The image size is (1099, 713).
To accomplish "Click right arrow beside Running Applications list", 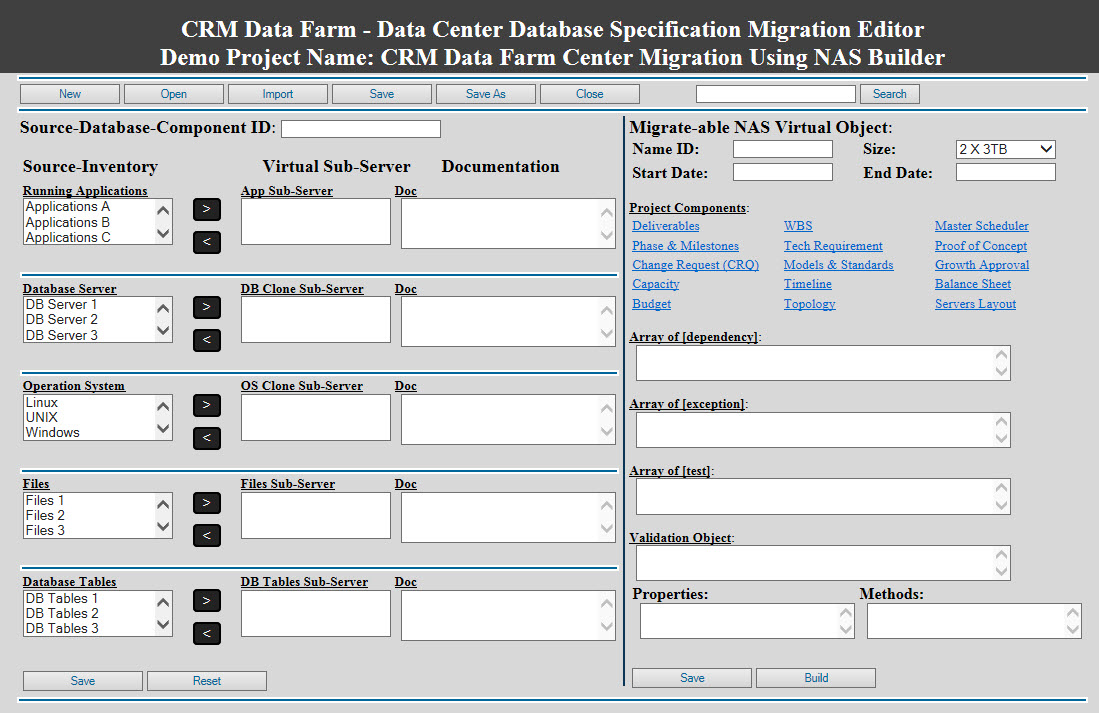I will coord(206,209).
